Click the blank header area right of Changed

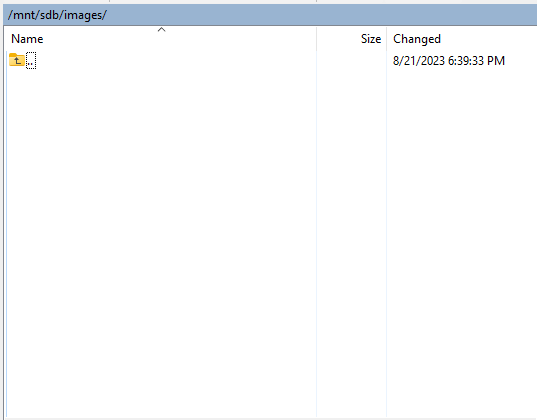point(490,39)
